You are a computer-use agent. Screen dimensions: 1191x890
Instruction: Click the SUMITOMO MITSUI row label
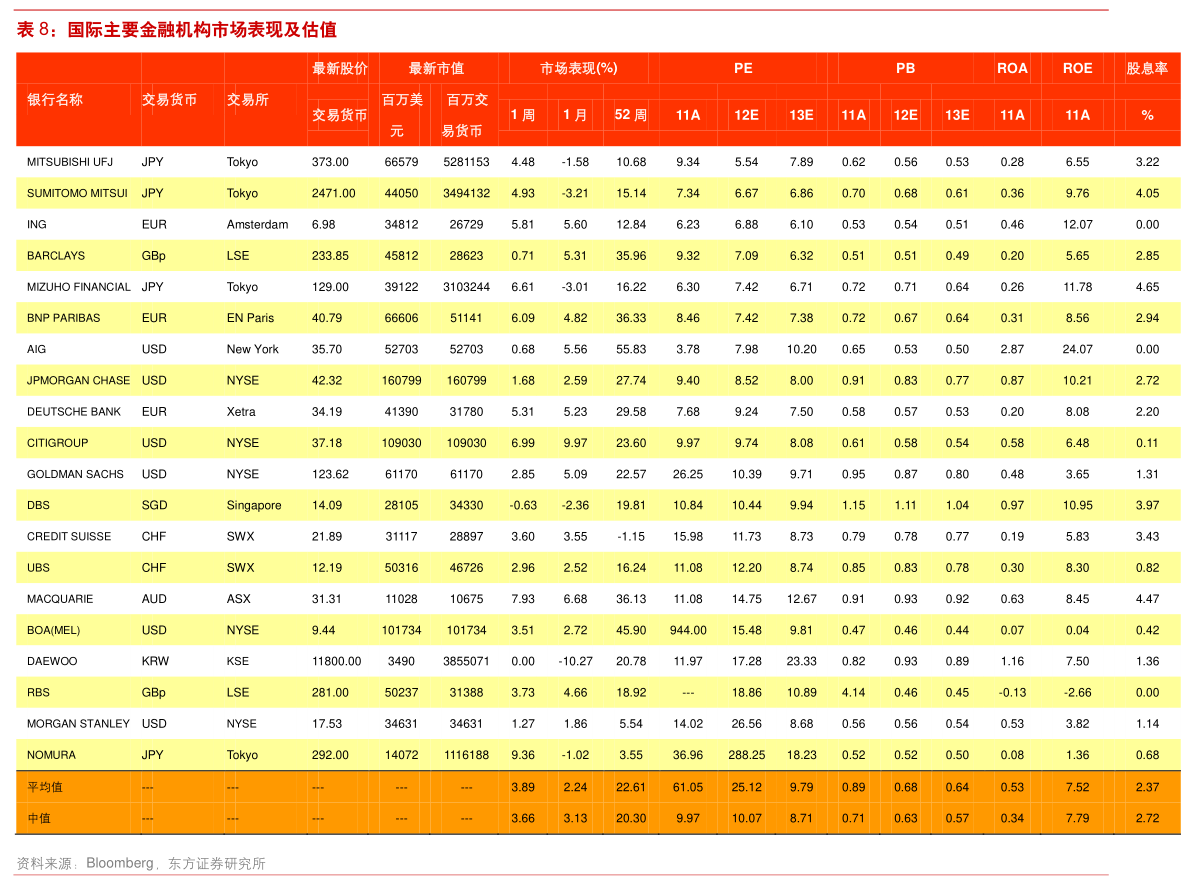[77, 193]
